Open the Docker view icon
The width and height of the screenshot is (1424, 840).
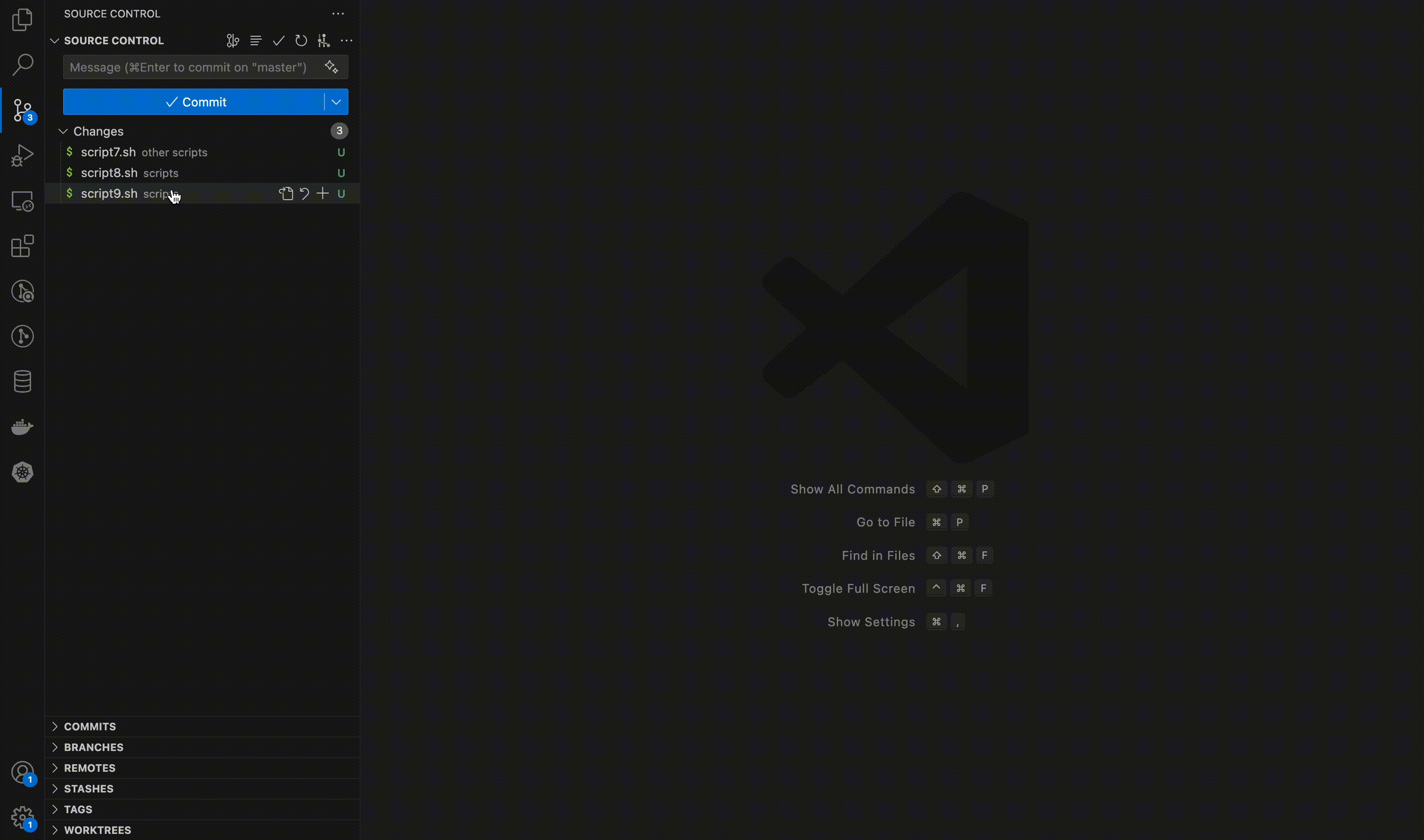pos(22,427)
